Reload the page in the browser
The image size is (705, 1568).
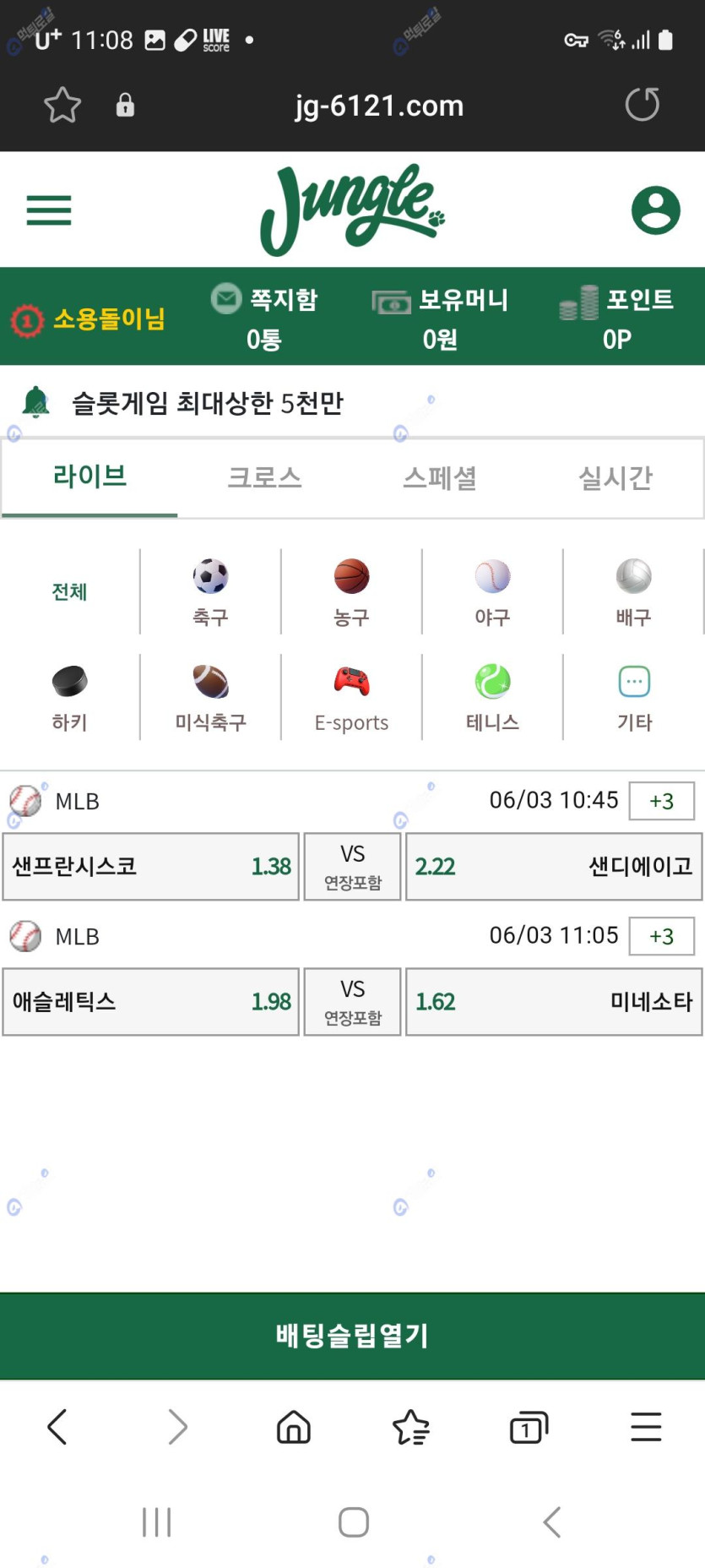coord(642,105)
